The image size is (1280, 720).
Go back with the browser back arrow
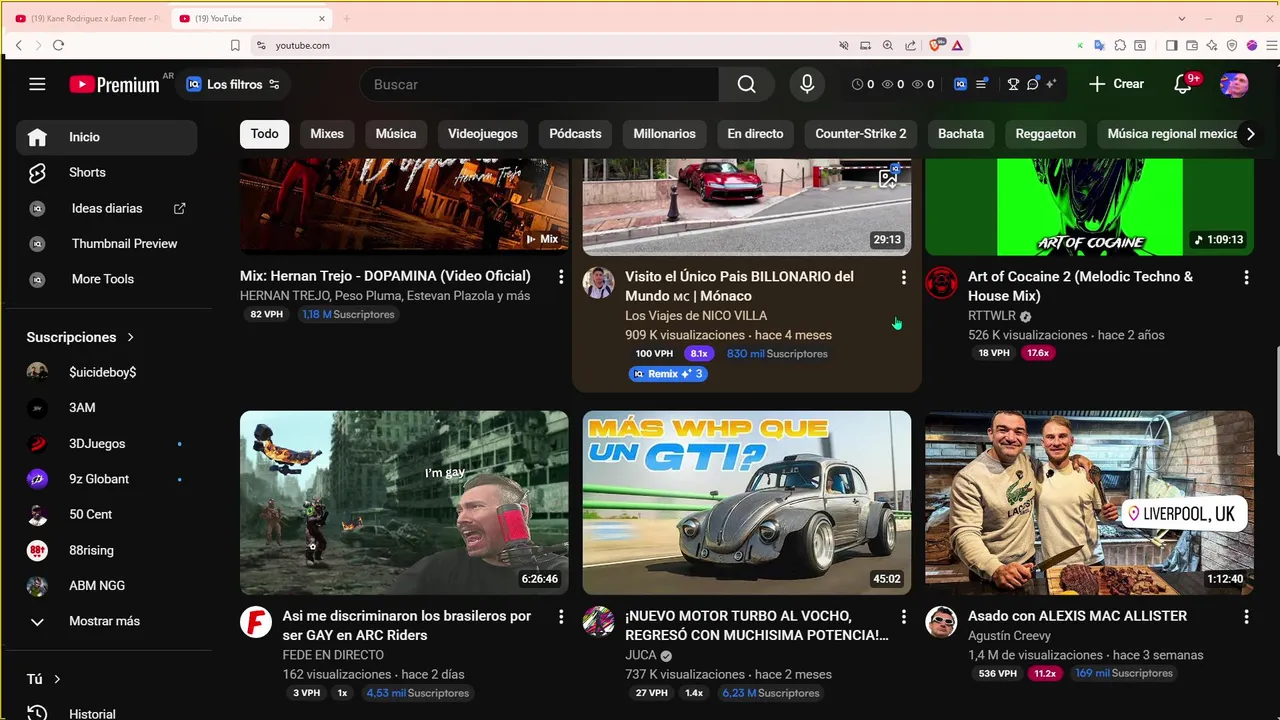pyautogui.click(x=18, y=45)
